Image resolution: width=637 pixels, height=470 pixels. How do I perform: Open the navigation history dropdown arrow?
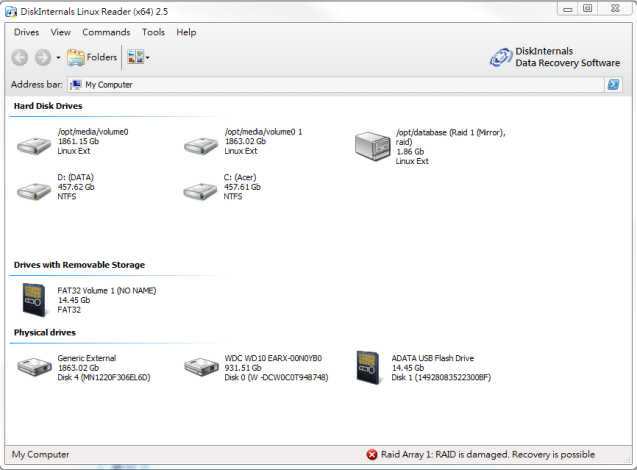58,58
